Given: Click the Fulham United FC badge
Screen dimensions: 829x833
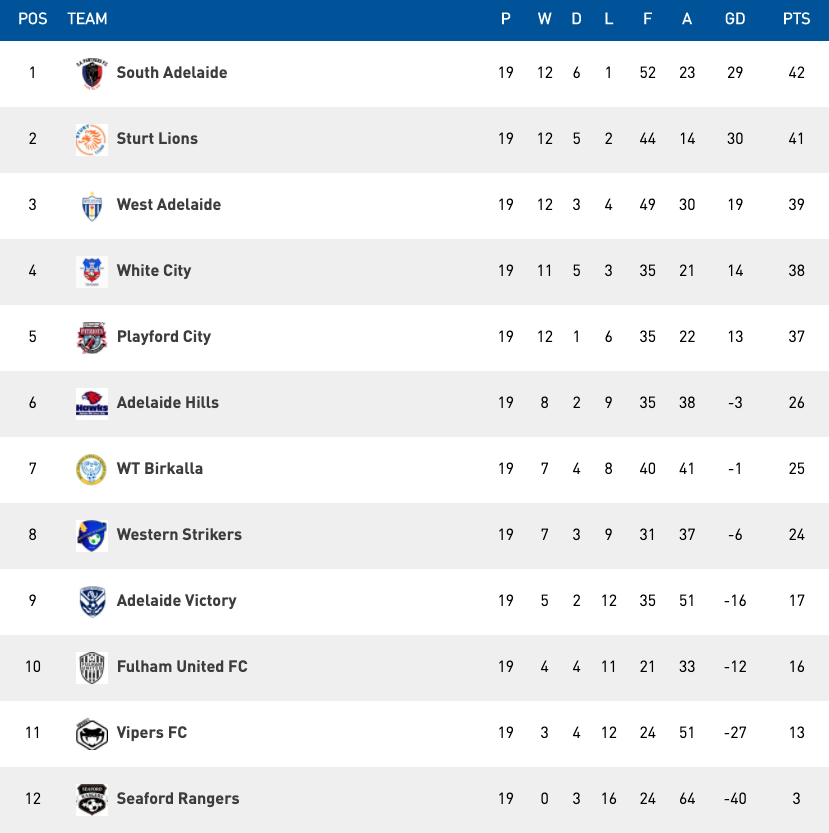Looking at the screenshot, I should coord(91,667).
